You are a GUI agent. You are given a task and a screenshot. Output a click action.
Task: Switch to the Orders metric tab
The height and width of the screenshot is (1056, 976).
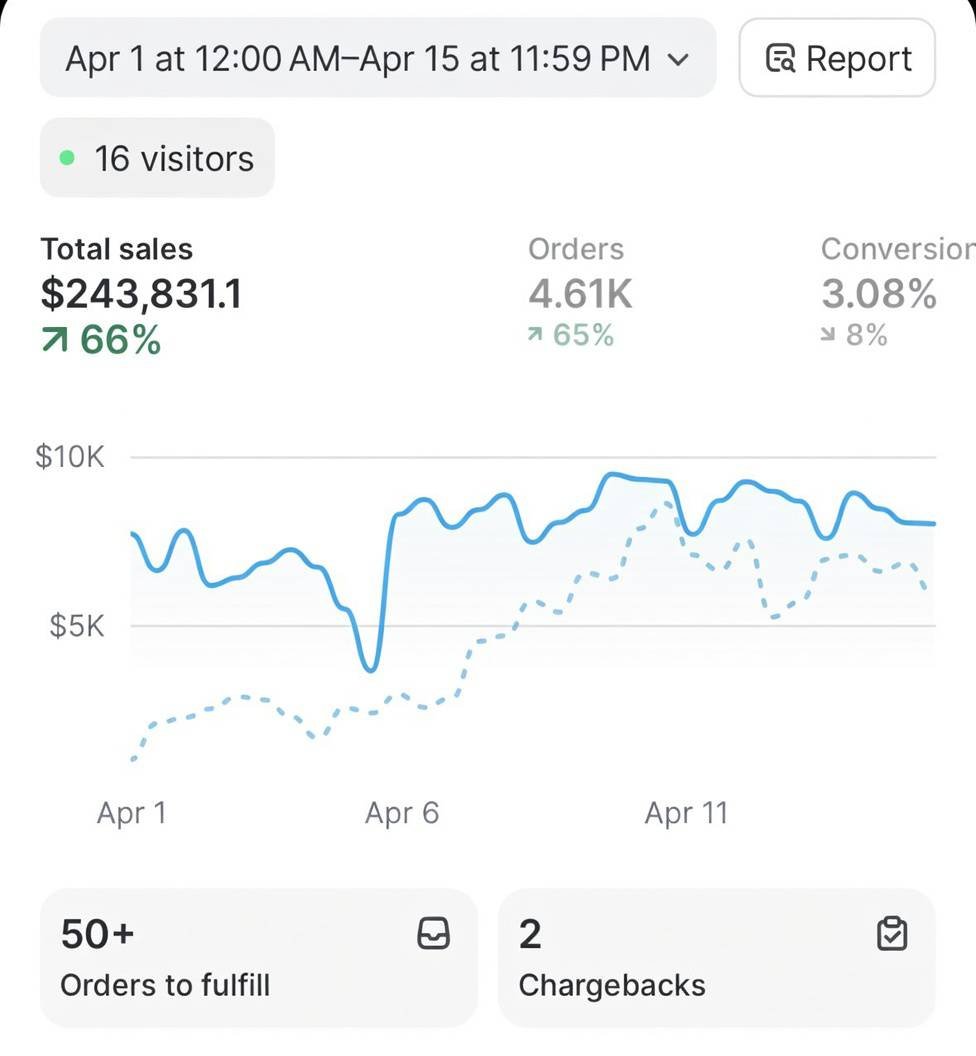[580, 291]
